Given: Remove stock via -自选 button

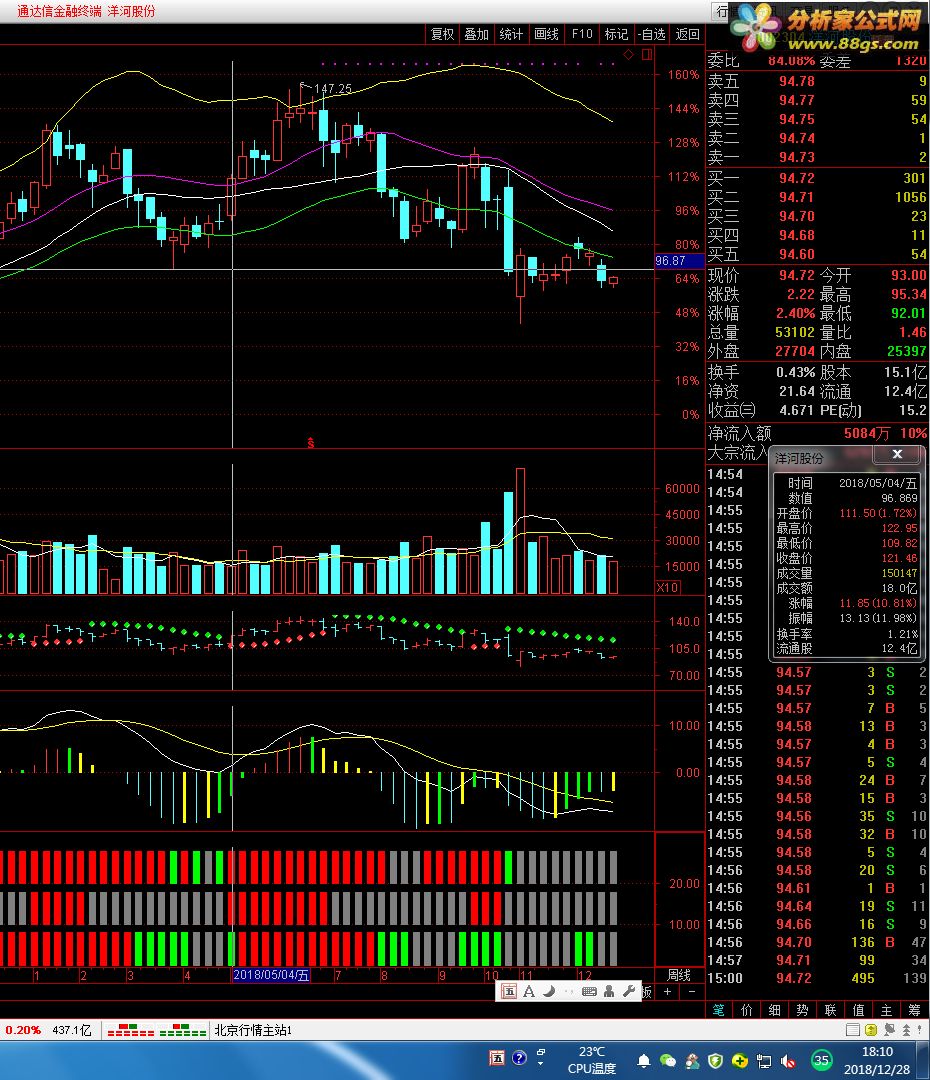Looking at the screenshot, I should [651, 34].
